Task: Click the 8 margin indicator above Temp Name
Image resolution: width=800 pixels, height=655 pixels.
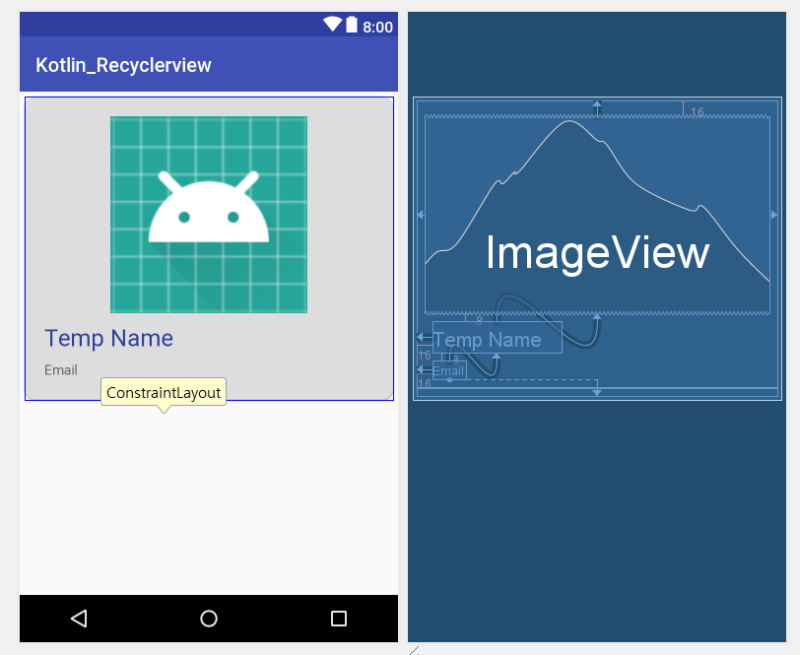Action: (478, 320)
